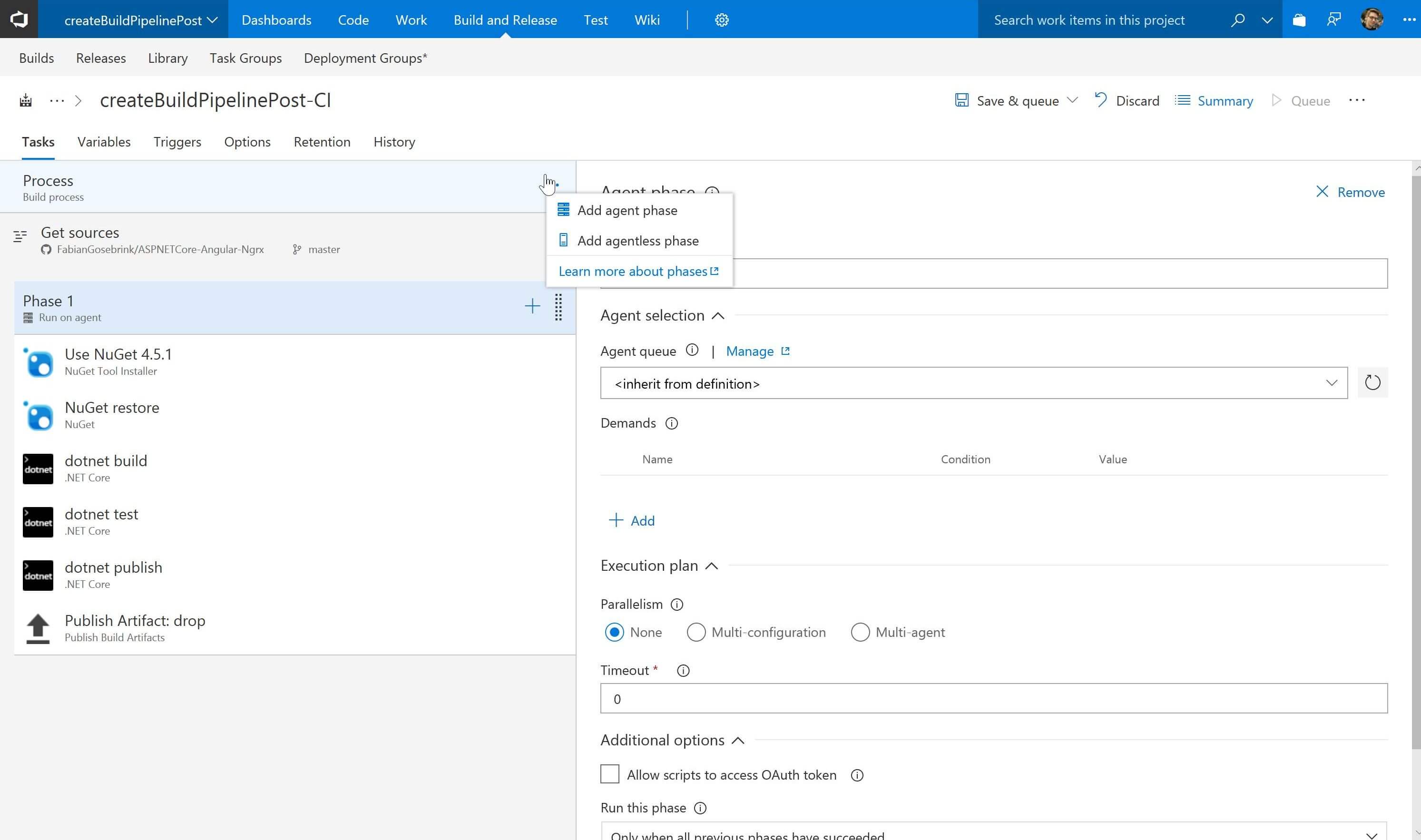This screenshot has height=840, width=1421.
Task: Grab the Phase 1 drag handle dots
Action: click(558, 307)
